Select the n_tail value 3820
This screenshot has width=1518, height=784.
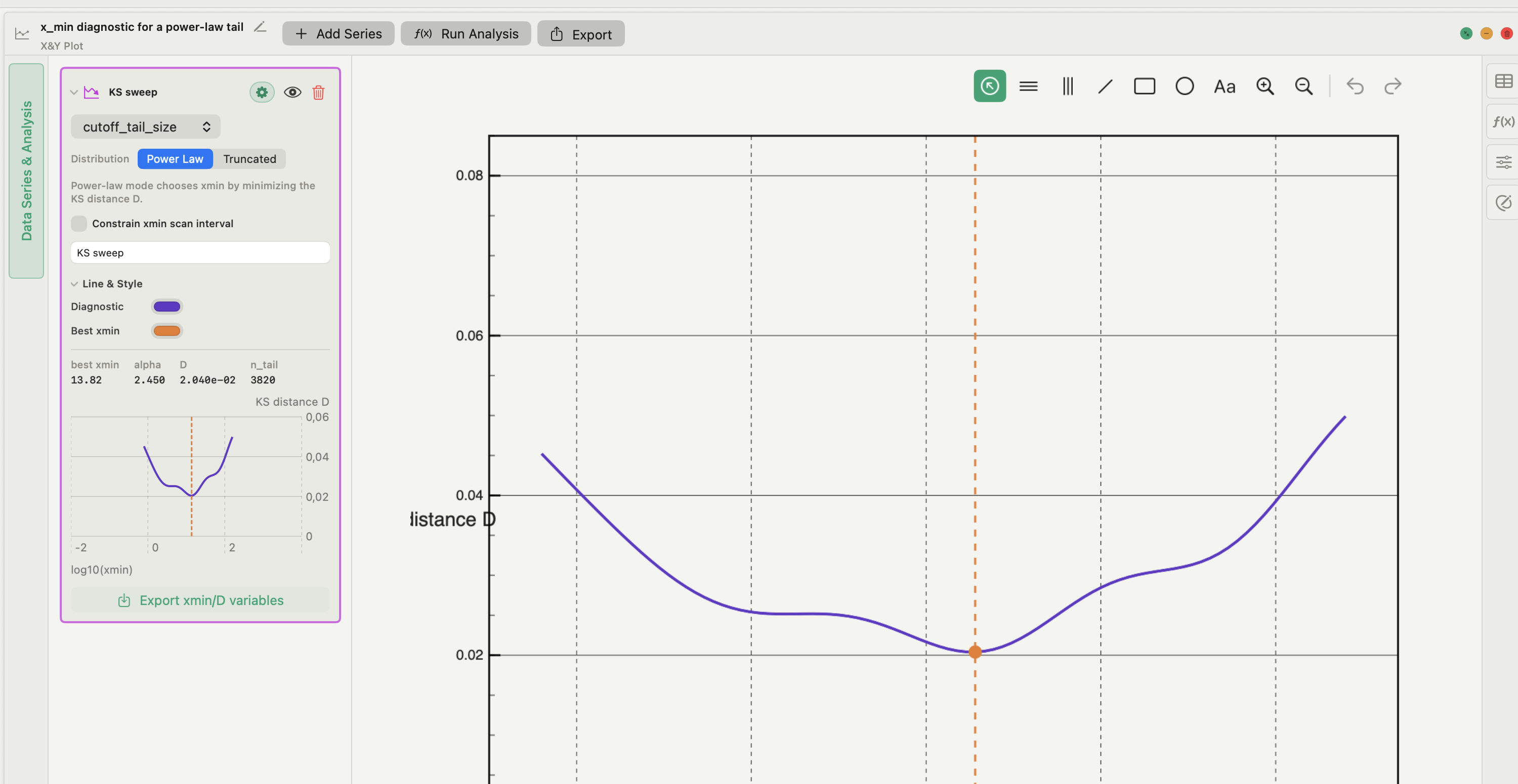tap(263, 380)
